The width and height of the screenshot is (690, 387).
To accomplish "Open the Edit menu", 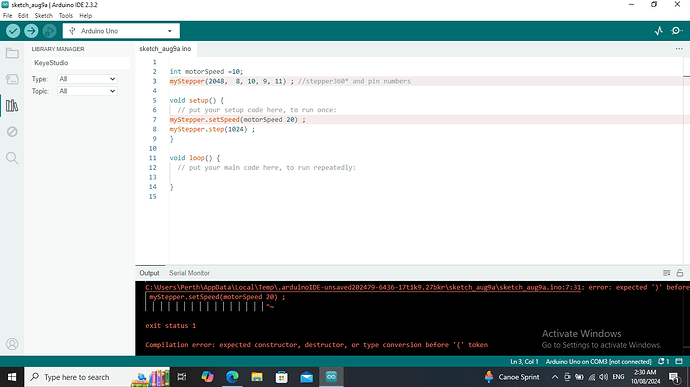I will coord(23,15).
